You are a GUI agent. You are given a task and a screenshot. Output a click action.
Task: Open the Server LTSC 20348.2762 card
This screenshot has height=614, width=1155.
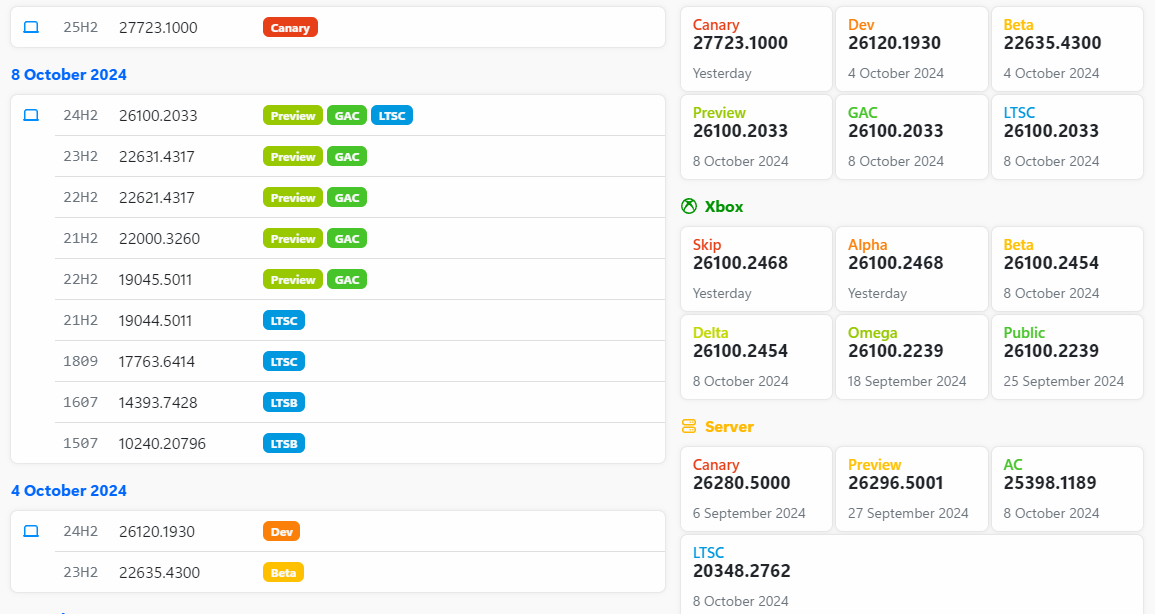912,574
